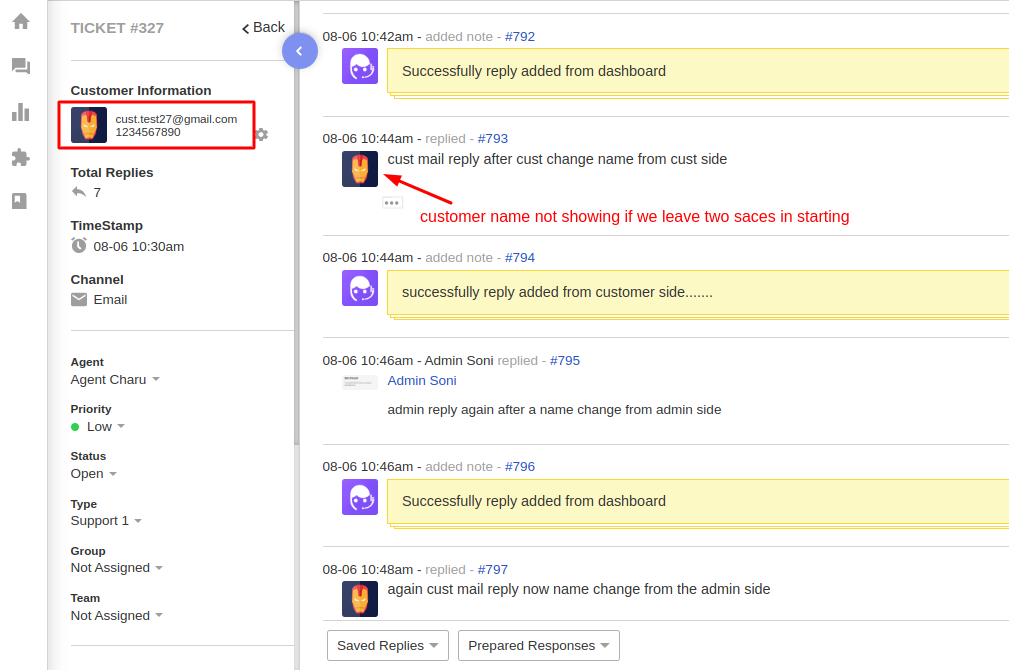Open thread link #795
Image resolution: width=1009 pixels, height=670 pixels.
click(x=565, y=360)
